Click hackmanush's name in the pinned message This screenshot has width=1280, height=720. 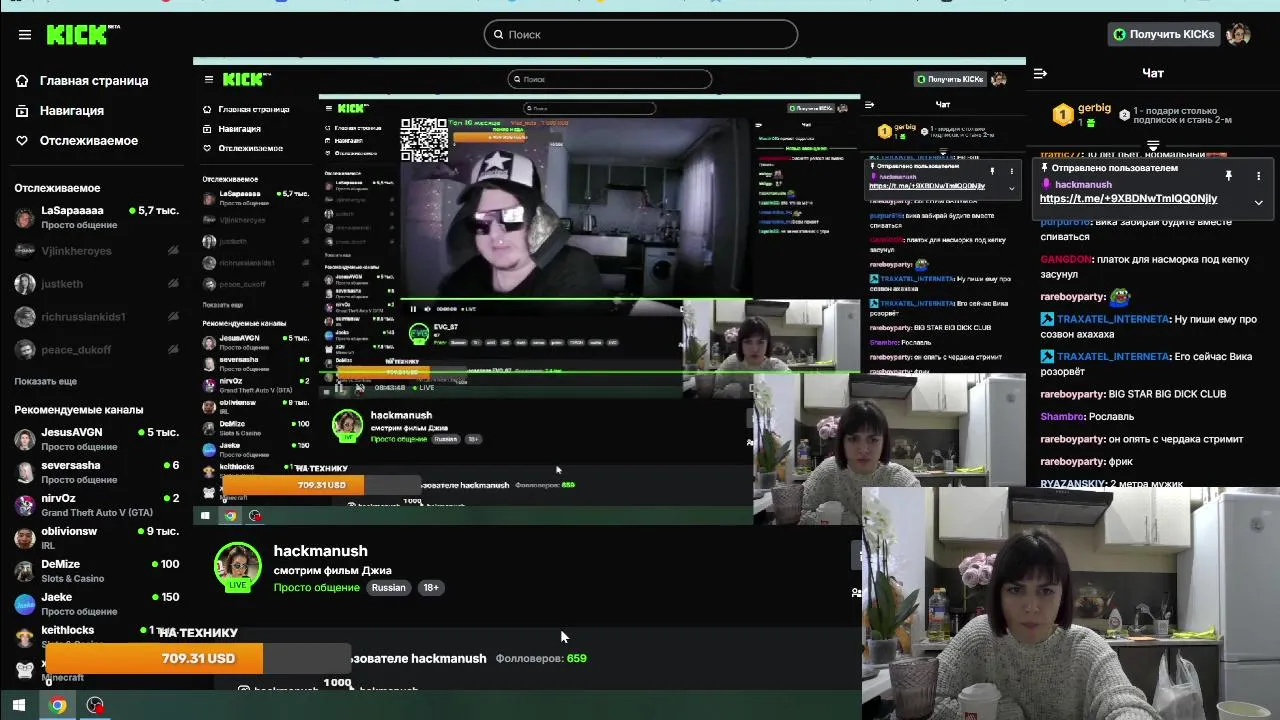(x=1083, y=184)
